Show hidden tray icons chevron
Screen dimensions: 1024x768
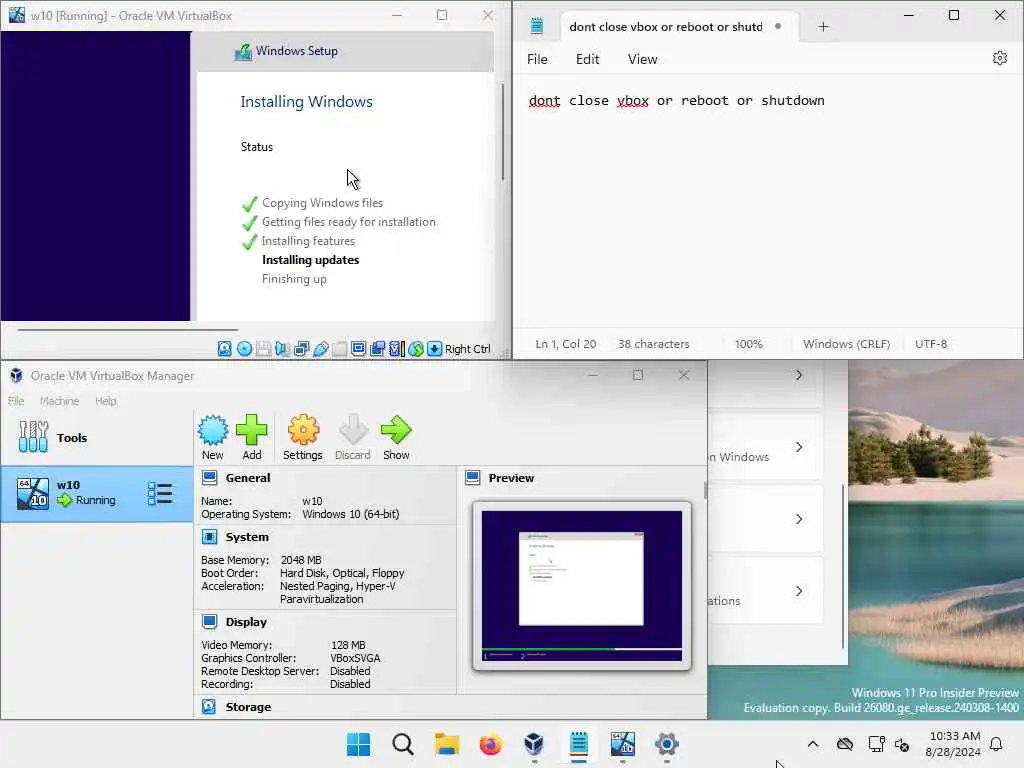point(813,744)
